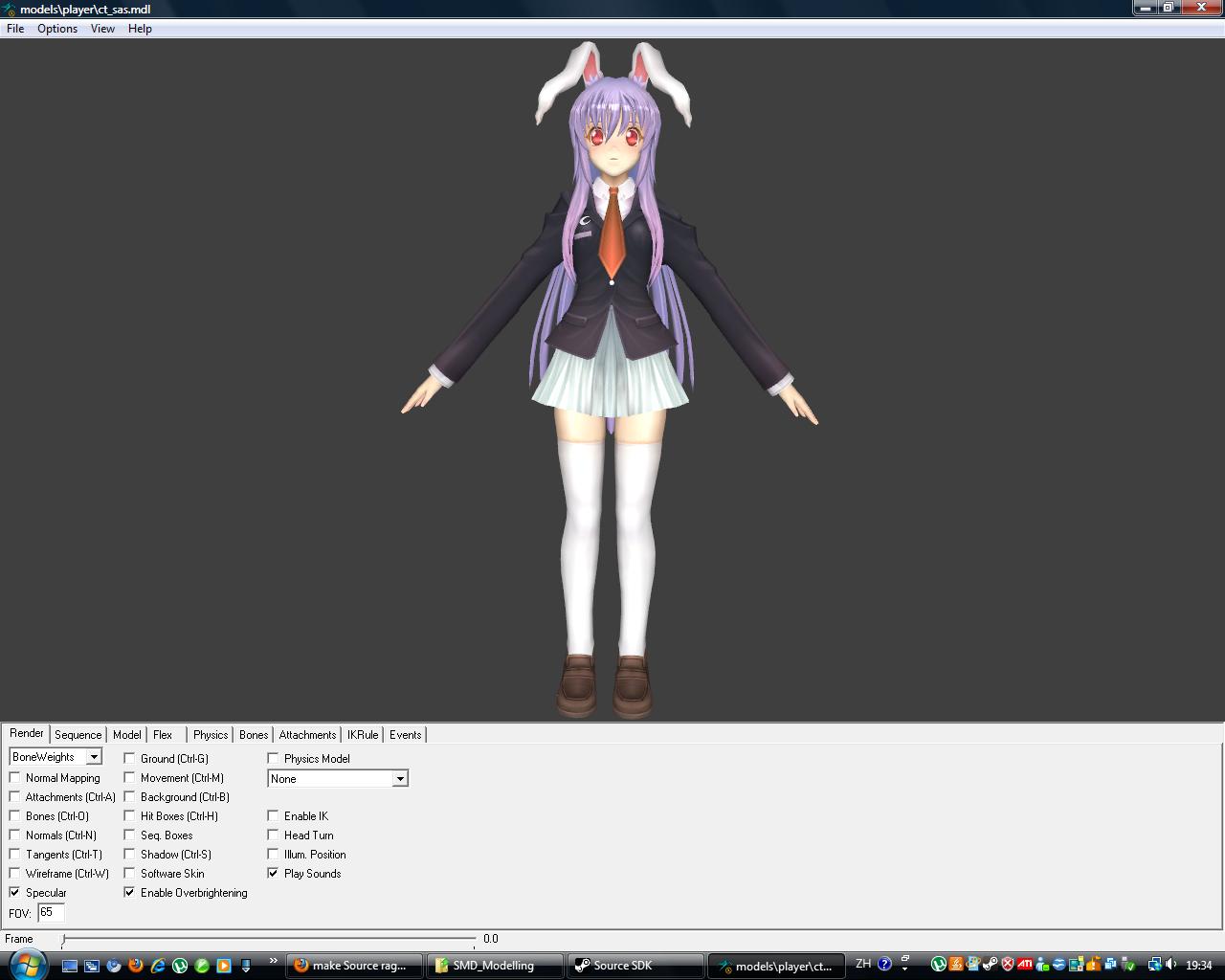Enable Head Turn checkbox
This screenshot has width=1225, height=980.
pos(273,835)
